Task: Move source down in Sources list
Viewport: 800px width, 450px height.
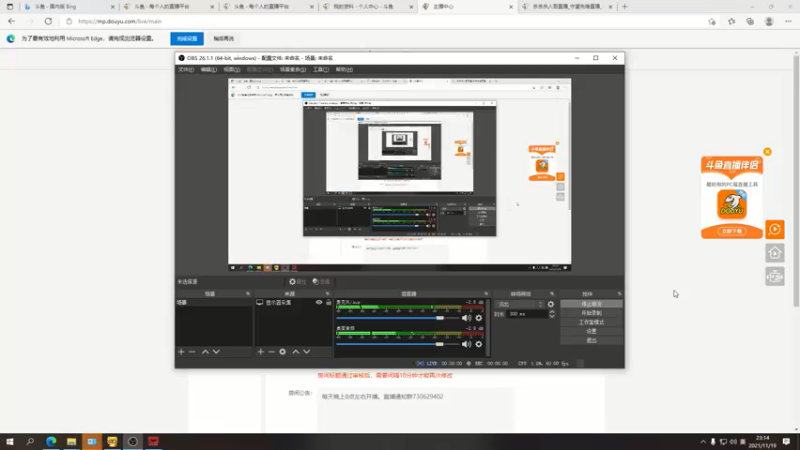Action: pyautogui.click(x=307, y=352)
